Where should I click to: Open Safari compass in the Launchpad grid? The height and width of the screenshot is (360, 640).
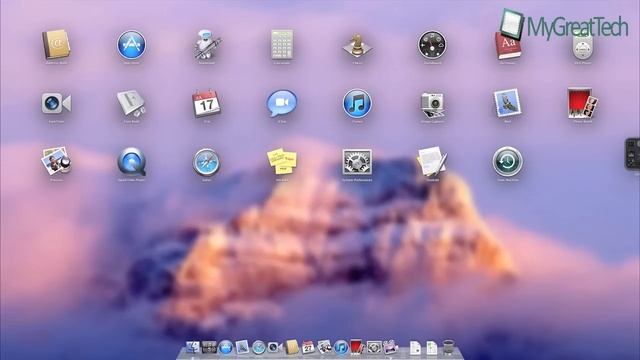(207, 162)
